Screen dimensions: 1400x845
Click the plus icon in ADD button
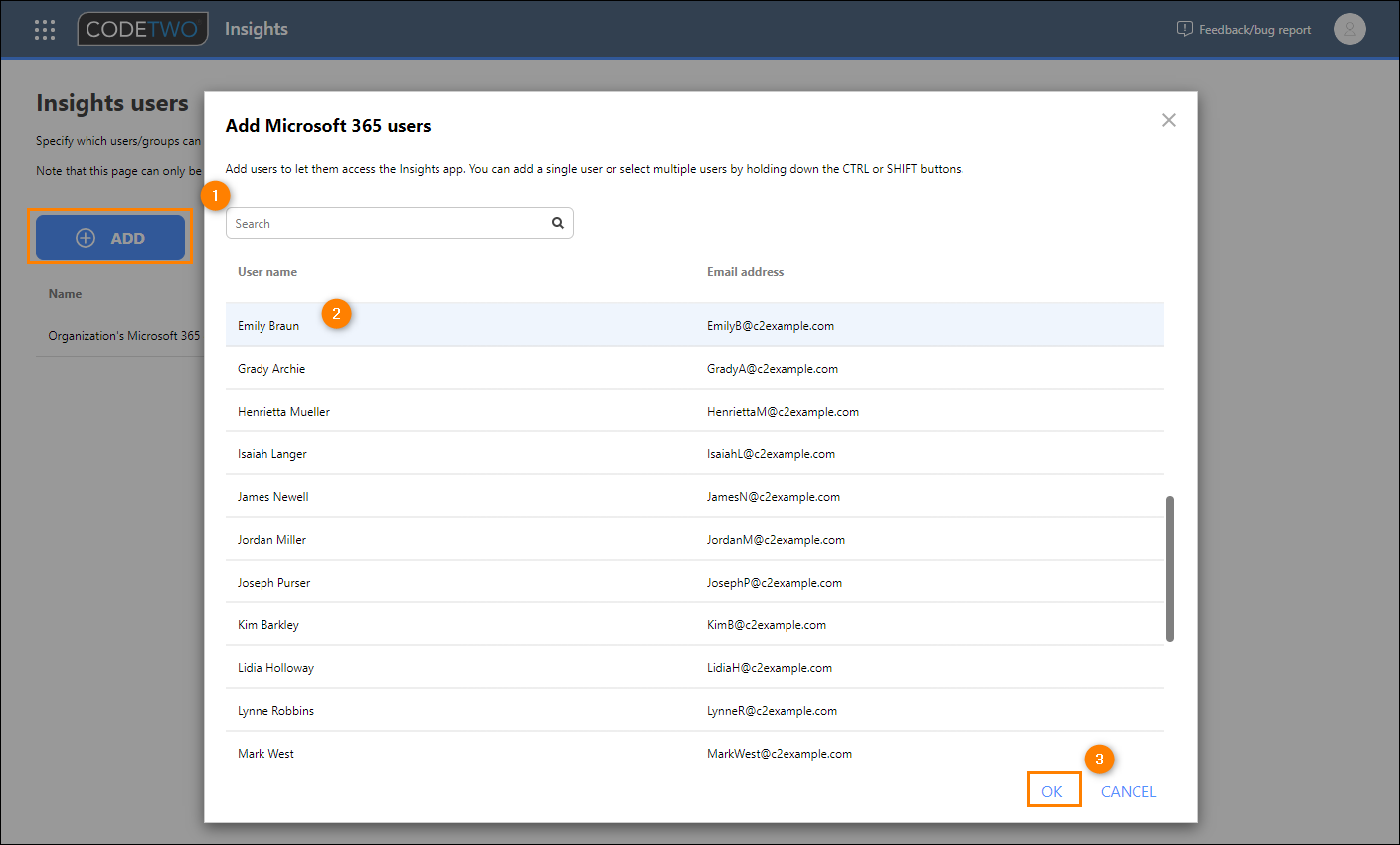[86, 238]
